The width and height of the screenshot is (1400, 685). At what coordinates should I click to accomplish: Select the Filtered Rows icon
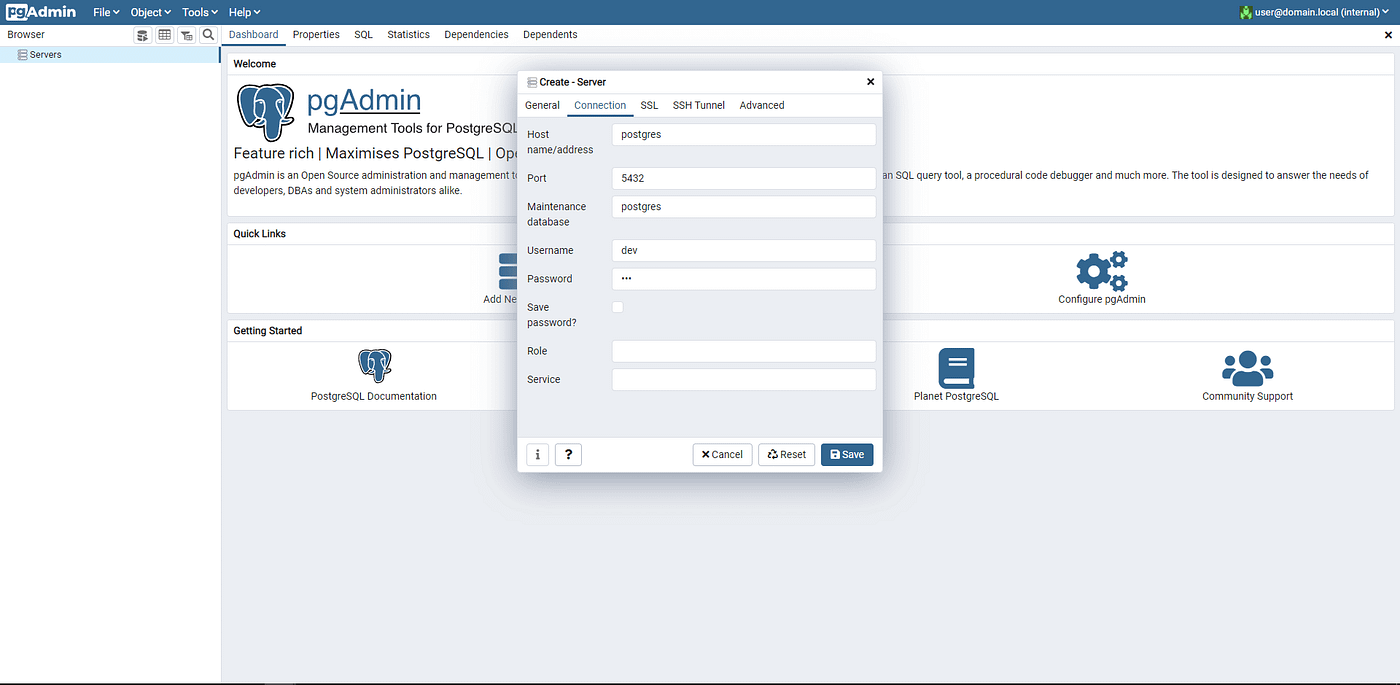[186, 34]
